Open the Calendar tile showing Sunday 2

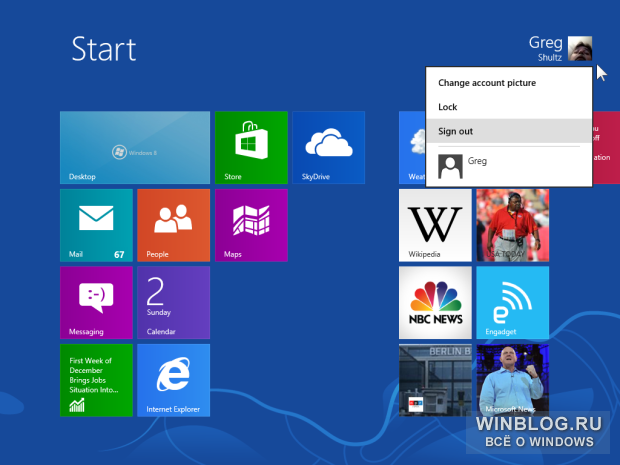coord(174,302)
